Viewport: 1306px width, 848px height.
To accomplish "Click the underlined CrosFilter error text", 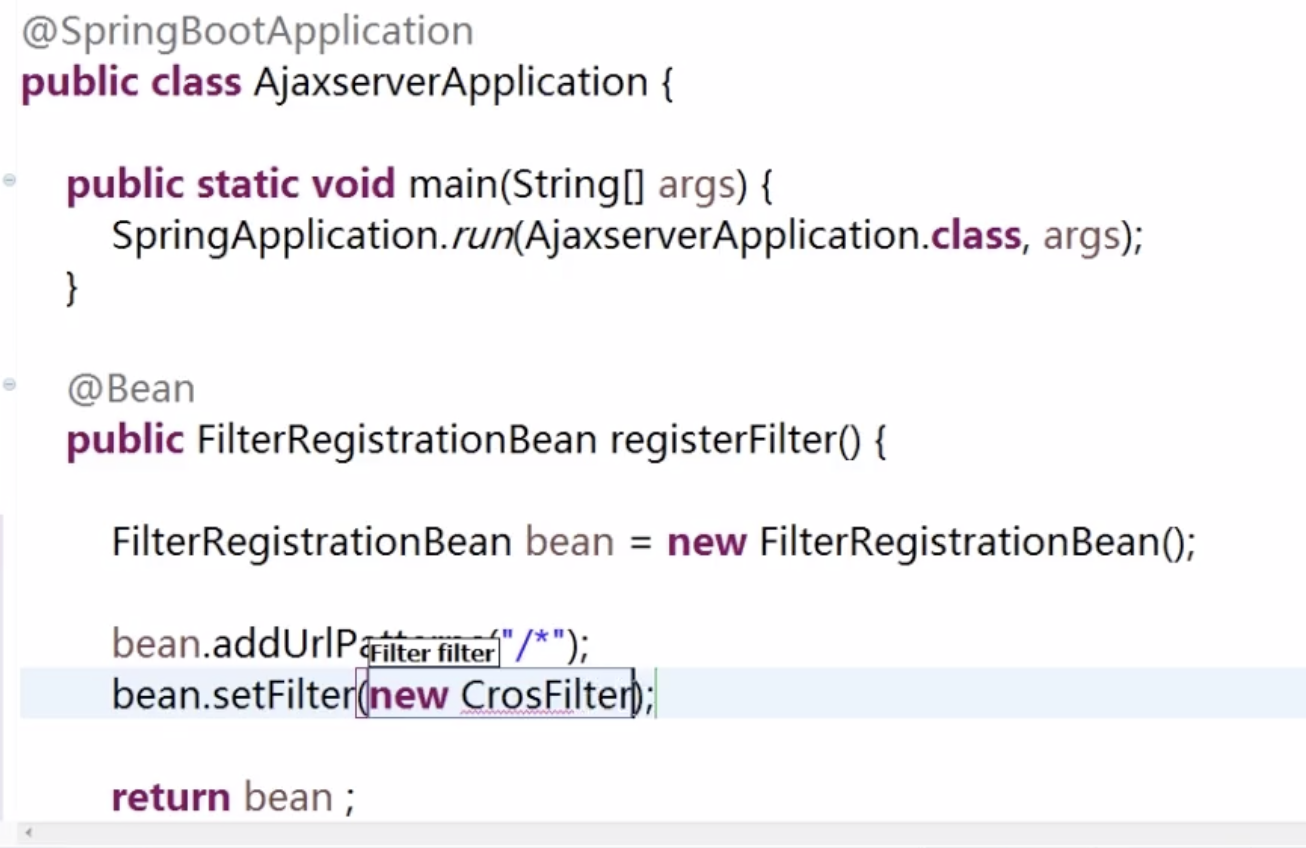I will click(547, 695).
